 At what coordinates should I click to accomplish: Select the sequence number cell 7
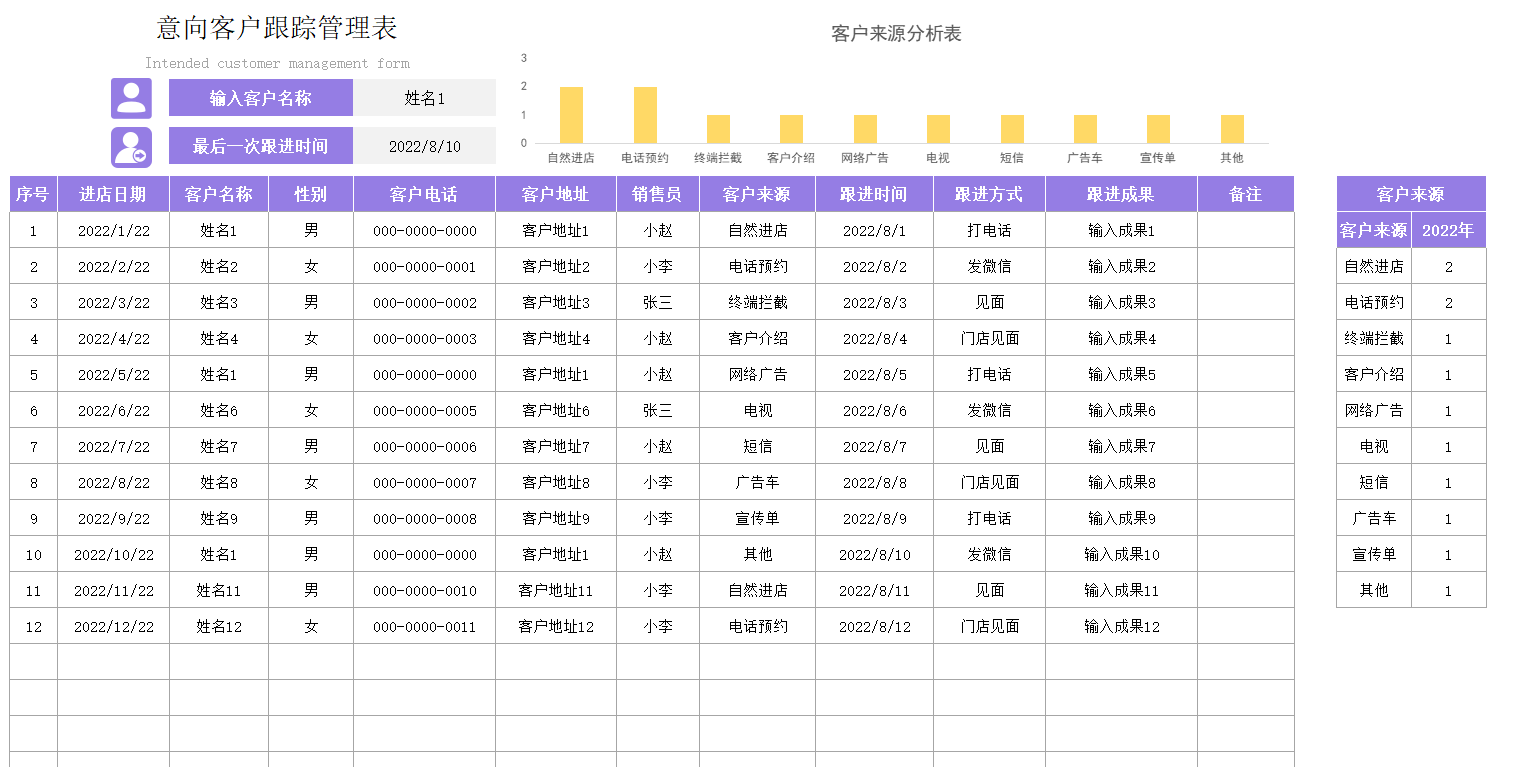click(33, 446)
